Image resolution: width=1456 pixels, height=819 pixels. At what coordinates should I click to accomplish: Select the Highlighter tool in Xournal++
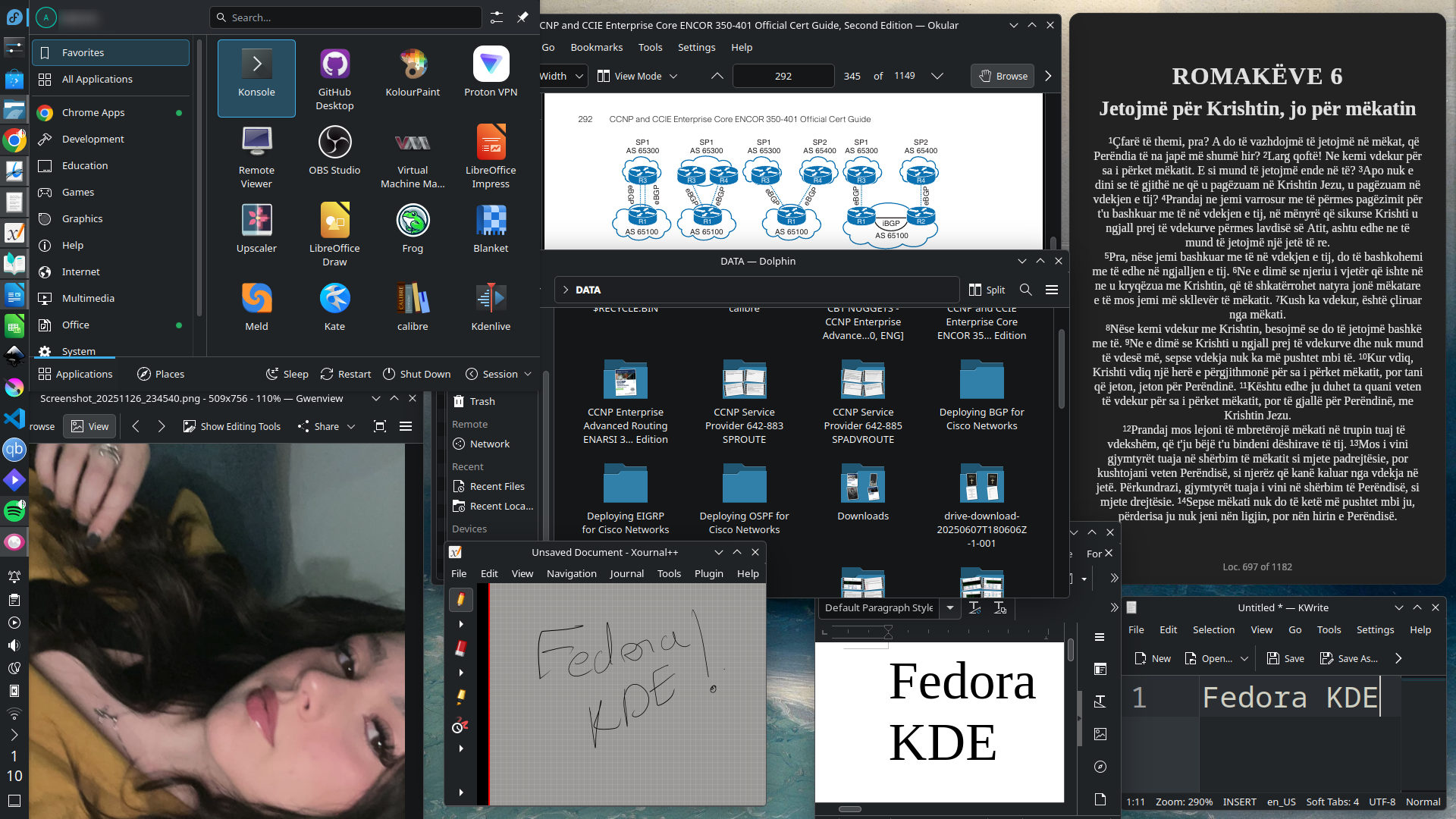460,696
